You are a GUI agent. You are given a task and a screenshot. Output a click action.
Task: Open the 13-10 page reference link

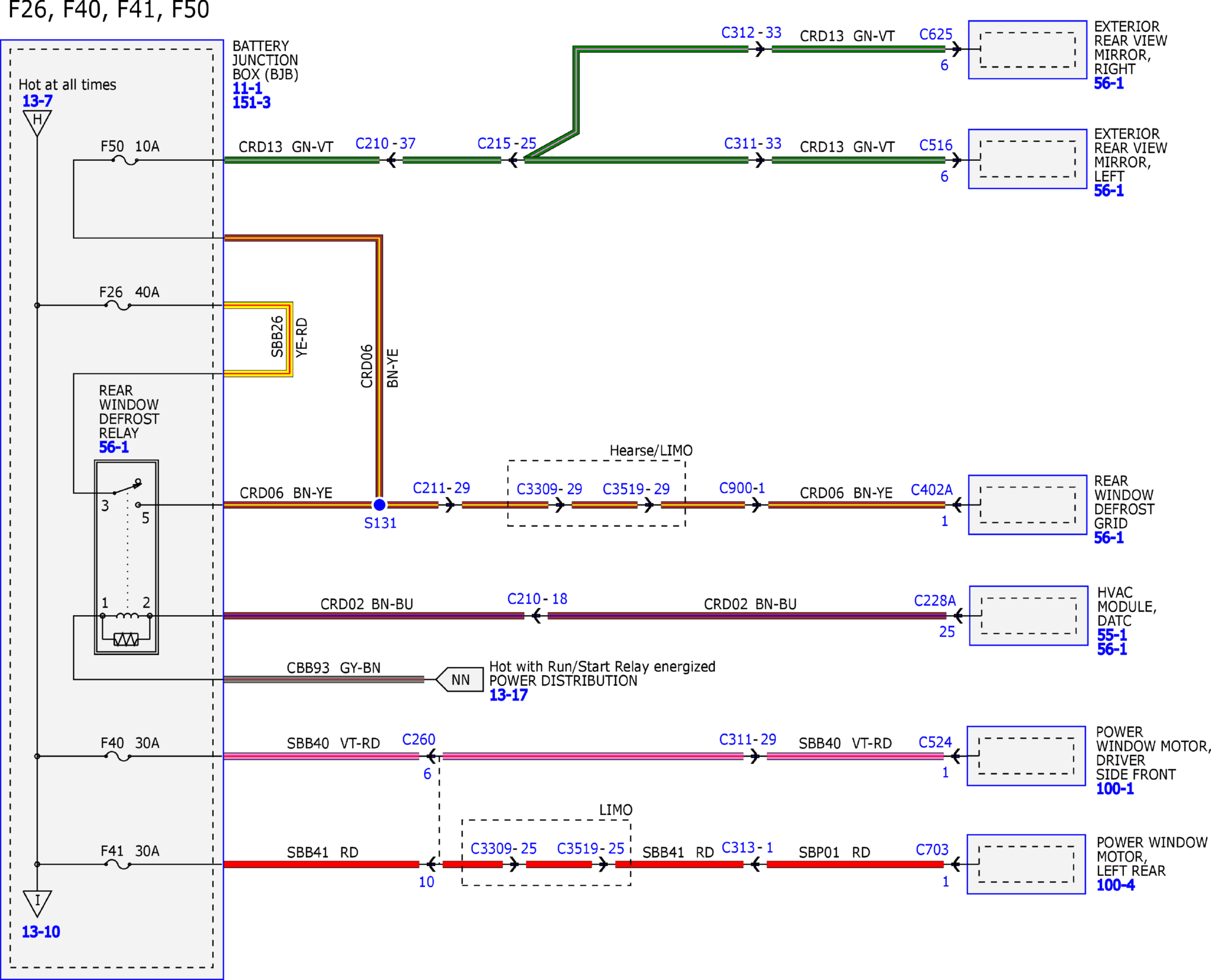(41, 932)
